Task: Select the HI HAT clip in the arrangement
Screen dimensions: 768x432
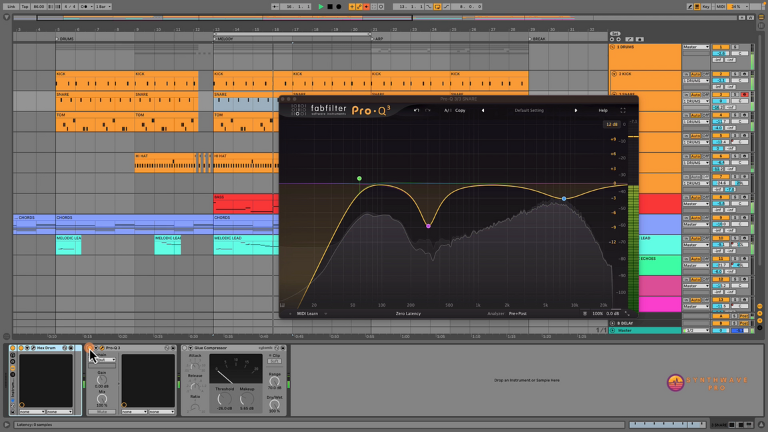Action: 167,163
